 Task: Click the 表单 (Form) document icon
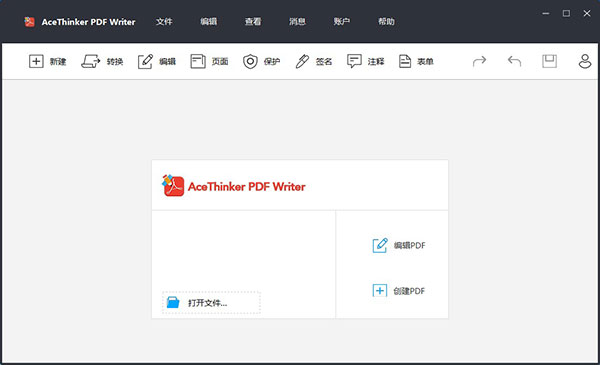click(405, 61)
